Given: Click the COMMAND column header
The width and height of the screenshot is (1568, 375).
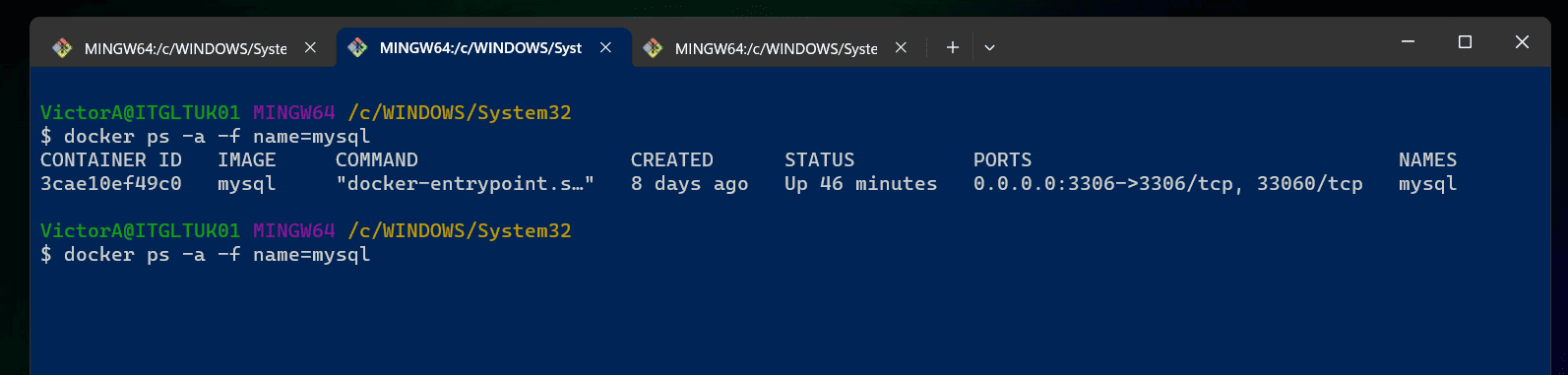Looking at the screenshot, I should click(377, 160).
